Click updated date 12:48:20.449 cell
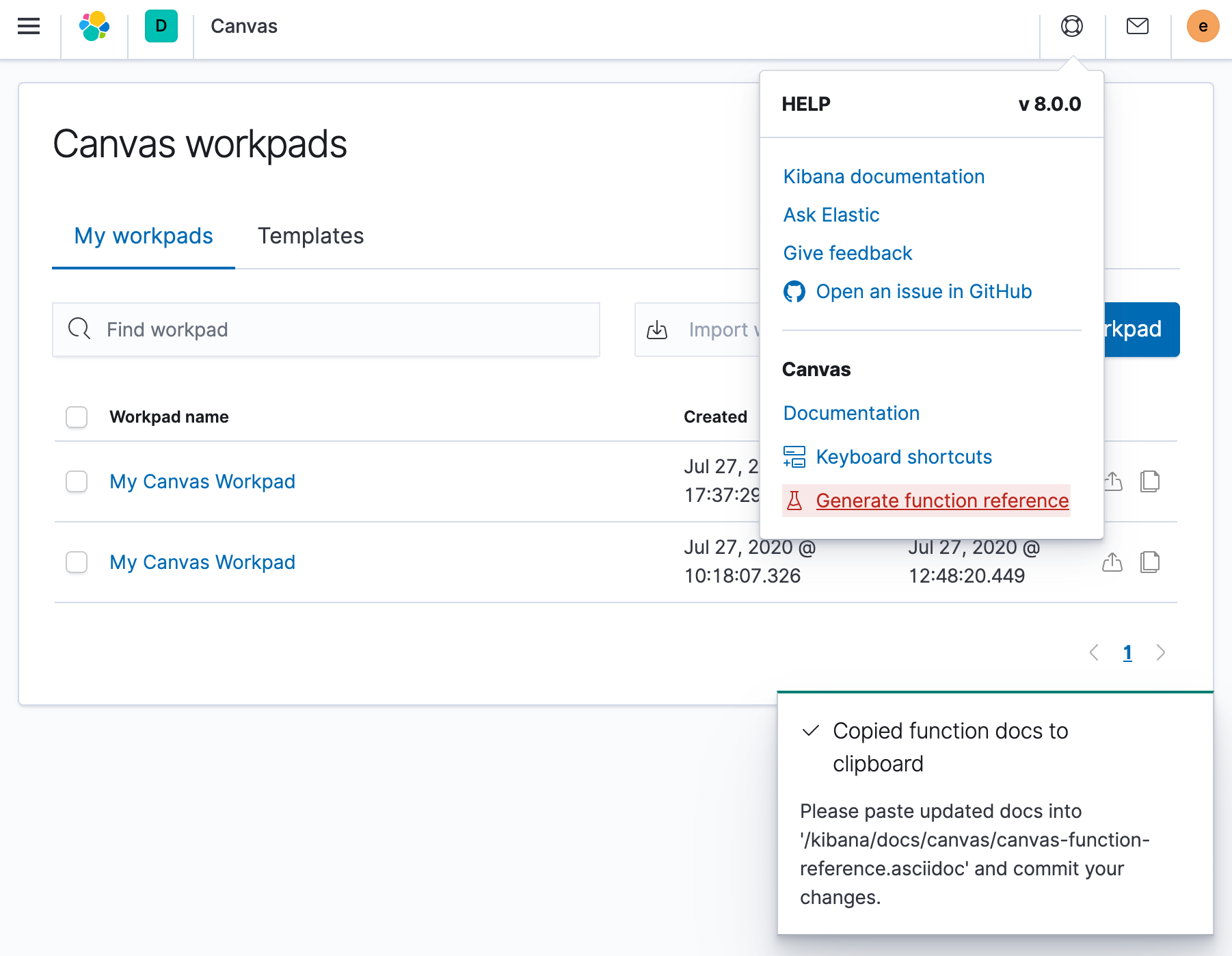Image resolution: width=1232 pixels, height=956 pixels. (974, 561)
